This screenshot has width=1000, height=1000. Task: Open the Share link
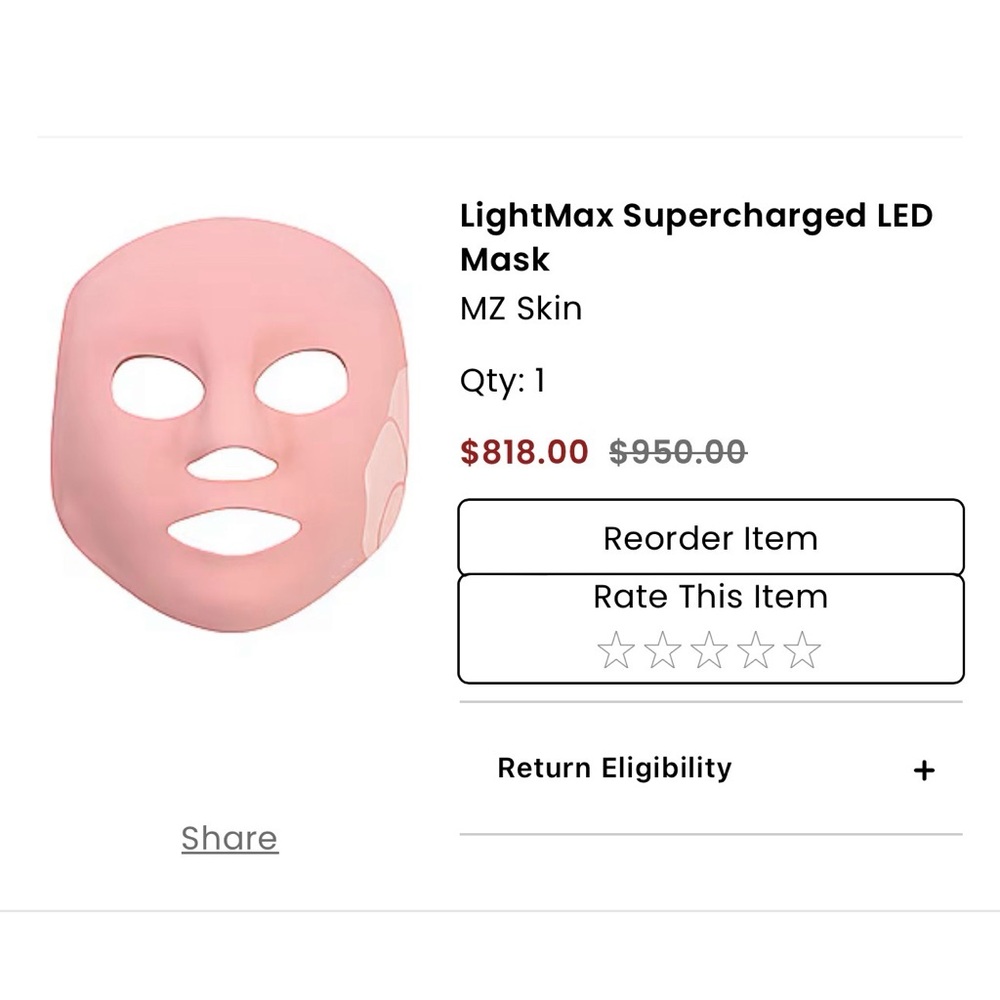pos(228,838)
